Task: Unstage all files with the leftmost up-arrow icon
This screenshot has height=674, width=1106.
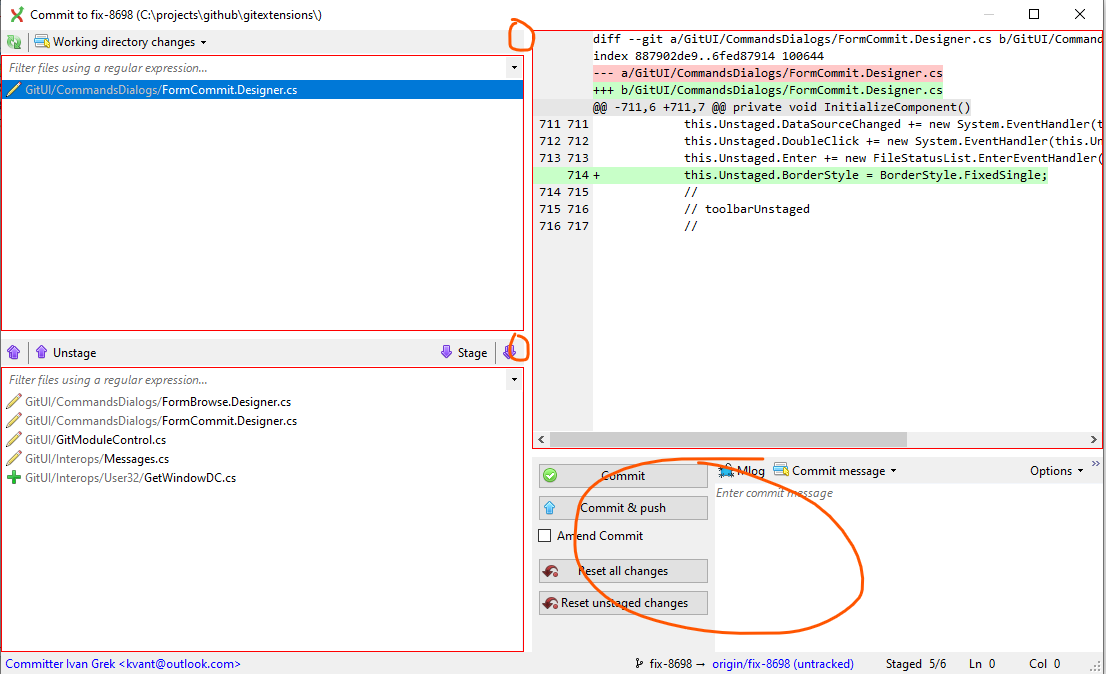Action: (12, 352)
